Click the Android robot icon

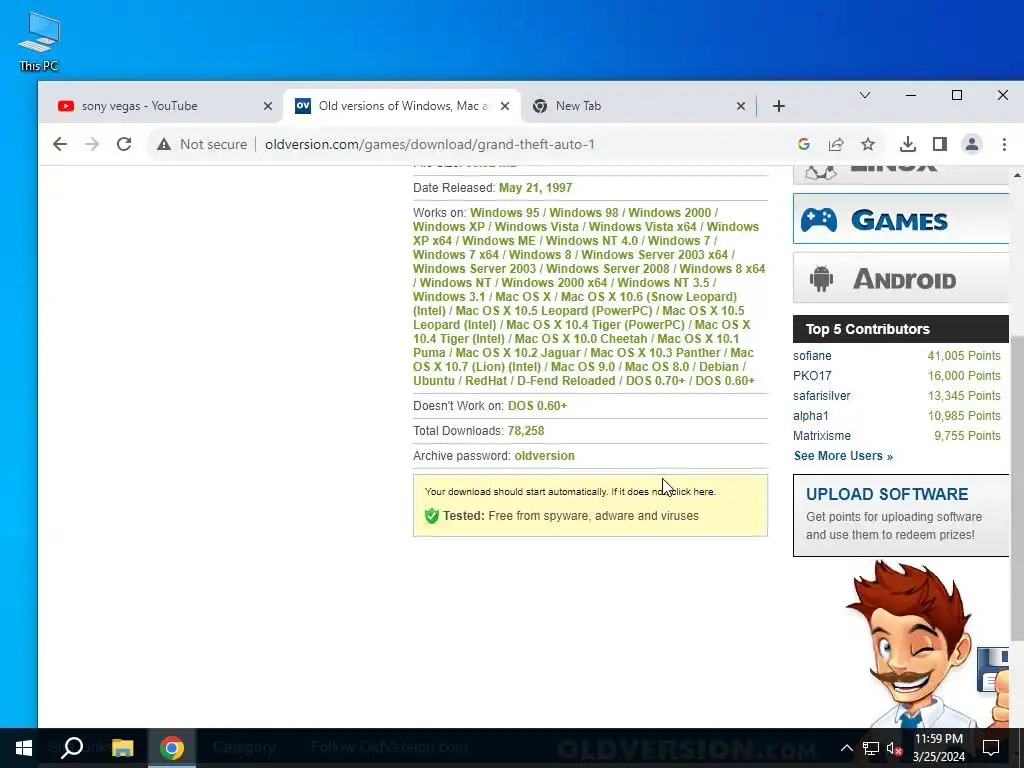click(x=822, y=279)
